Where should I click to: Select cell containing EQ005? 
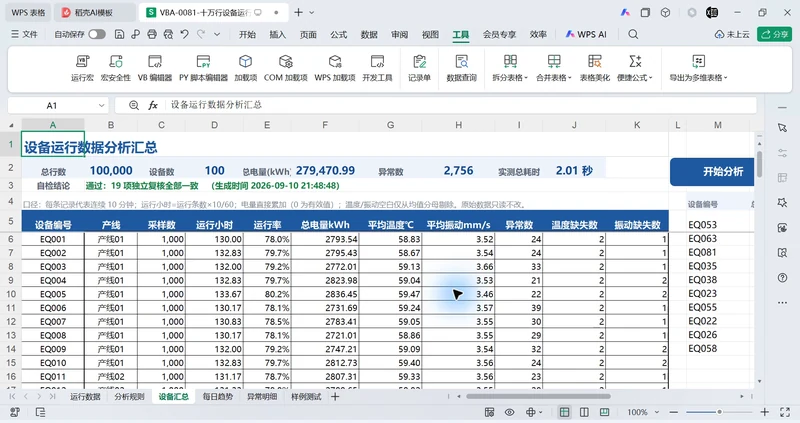(x=53, y=294)
